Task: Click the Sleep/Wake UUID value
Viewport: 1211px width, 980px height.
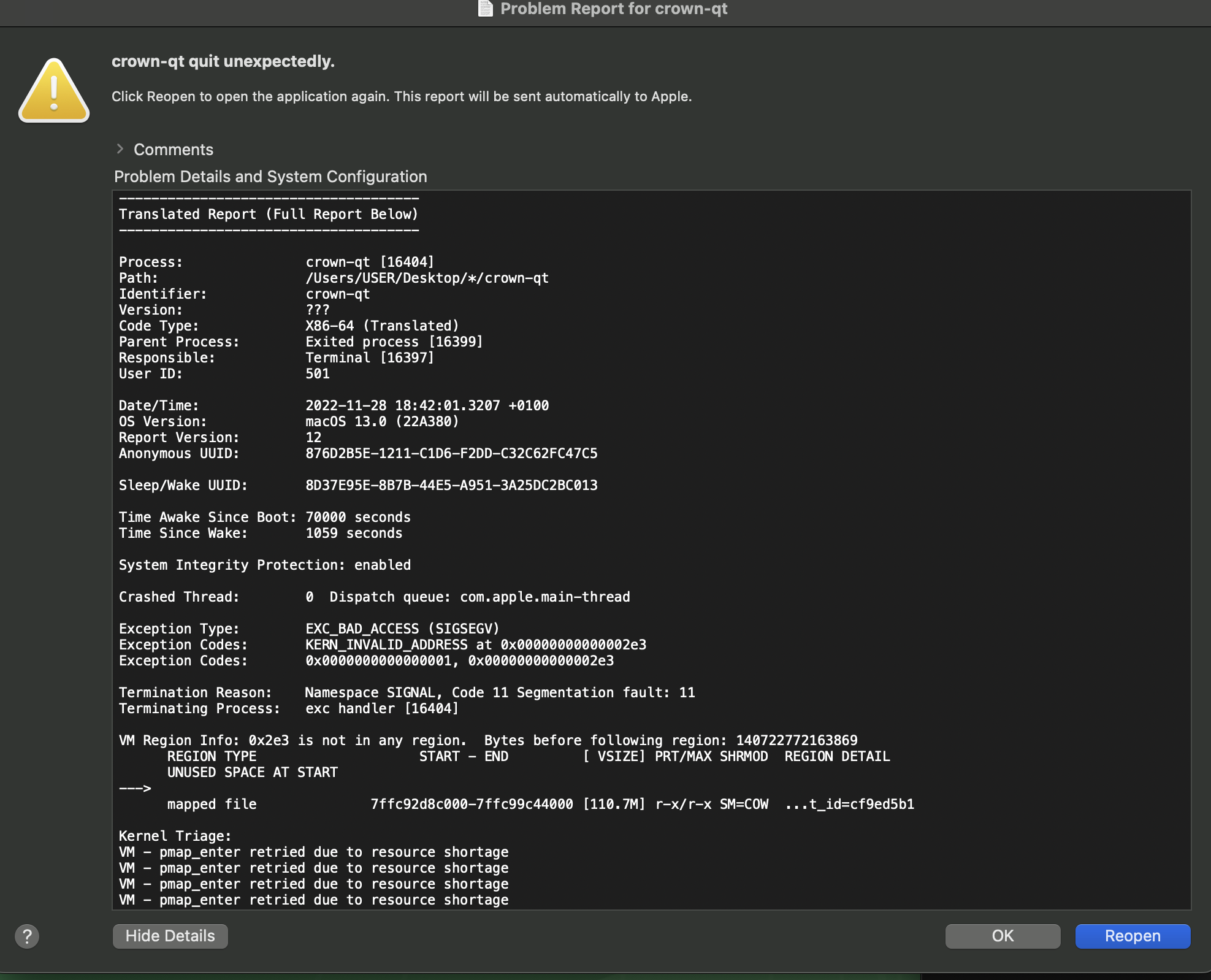Action: pyautogui.click(x=451, y=485)
